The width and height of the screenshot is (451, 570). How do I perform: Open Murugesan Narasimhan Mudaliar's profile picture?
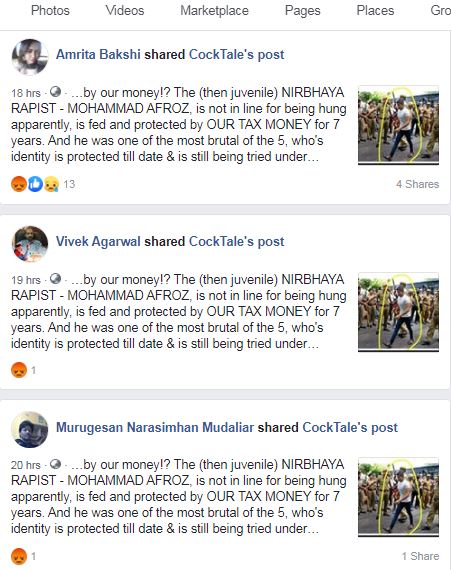pos(30,430)
